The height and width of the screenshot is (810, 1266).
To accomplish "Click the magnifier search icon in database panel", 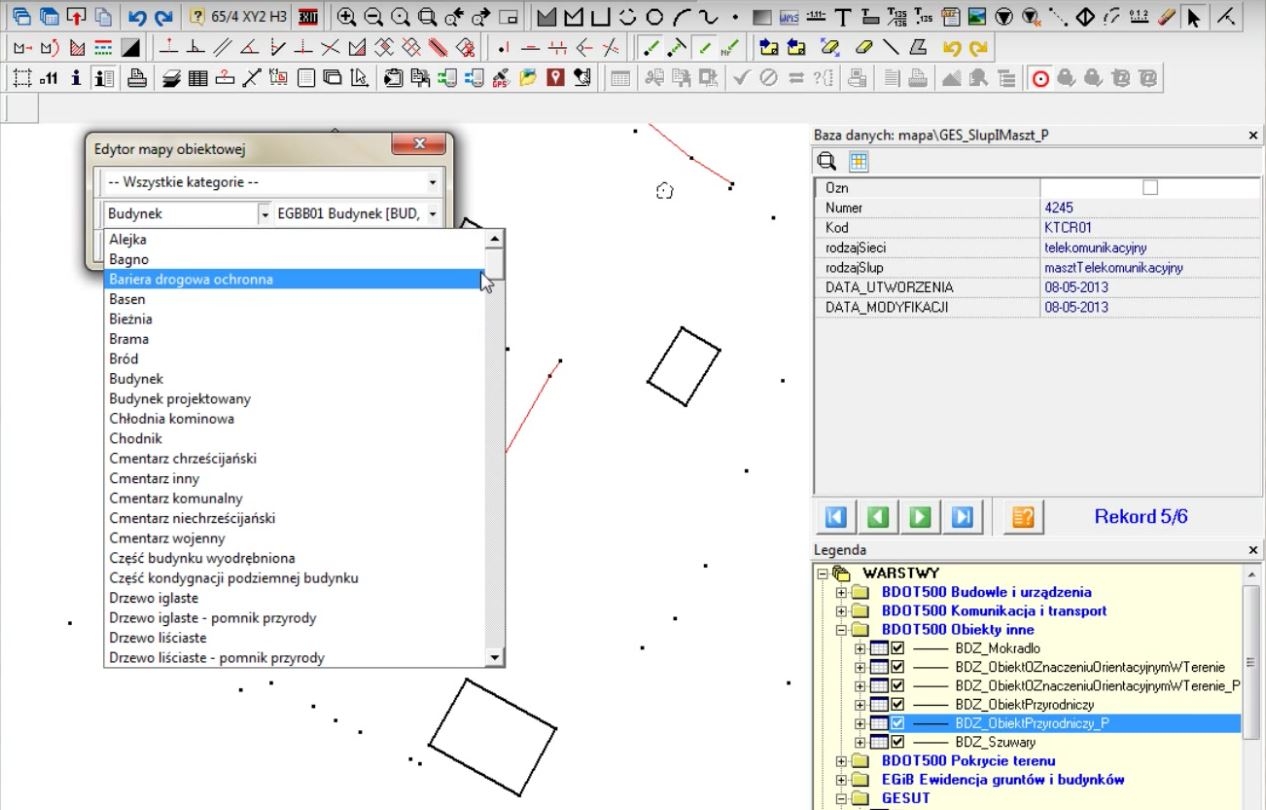I will pyautogui.click(x=827, y=162).
